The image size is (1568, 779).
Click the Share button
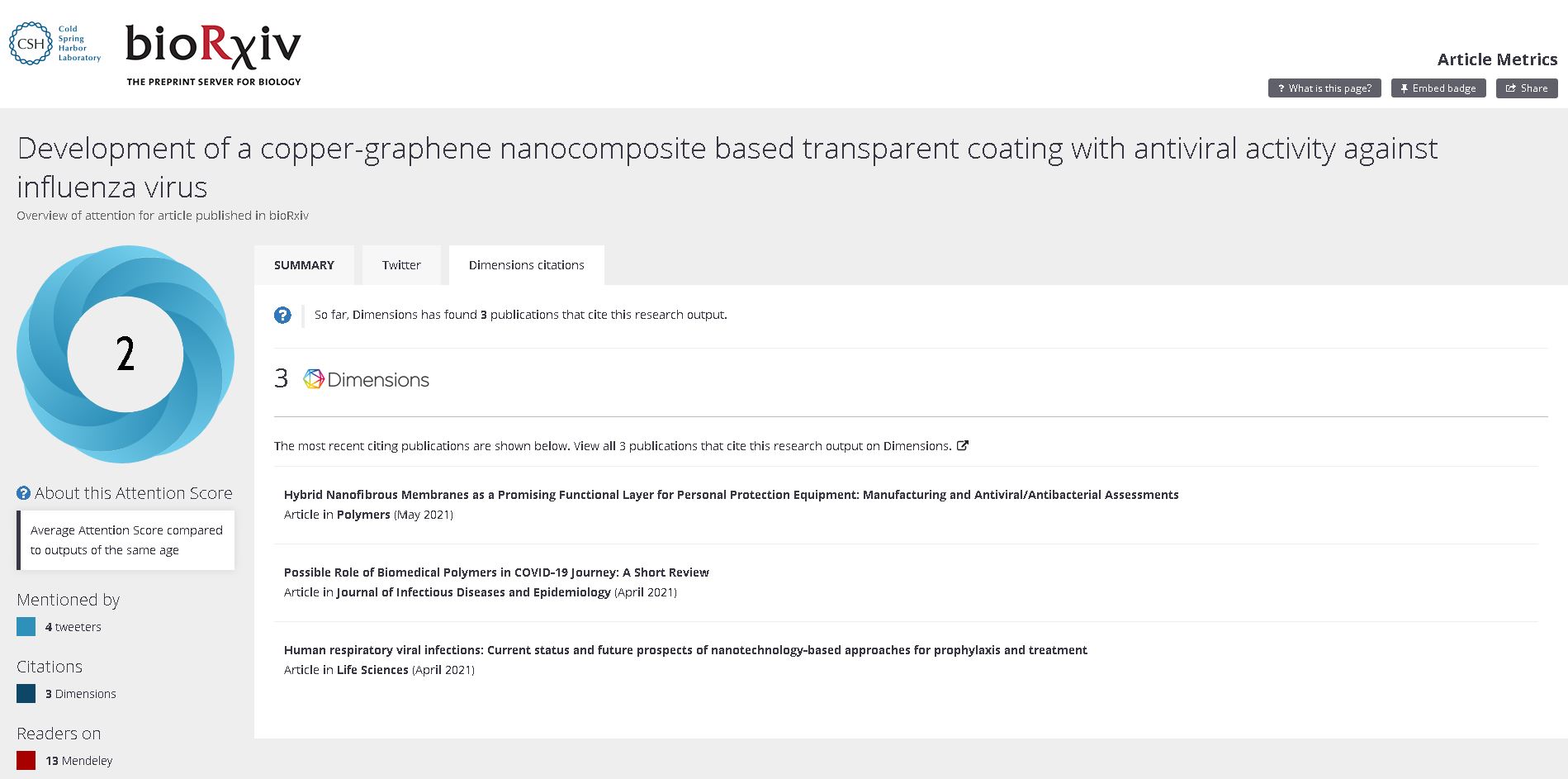1527,88
